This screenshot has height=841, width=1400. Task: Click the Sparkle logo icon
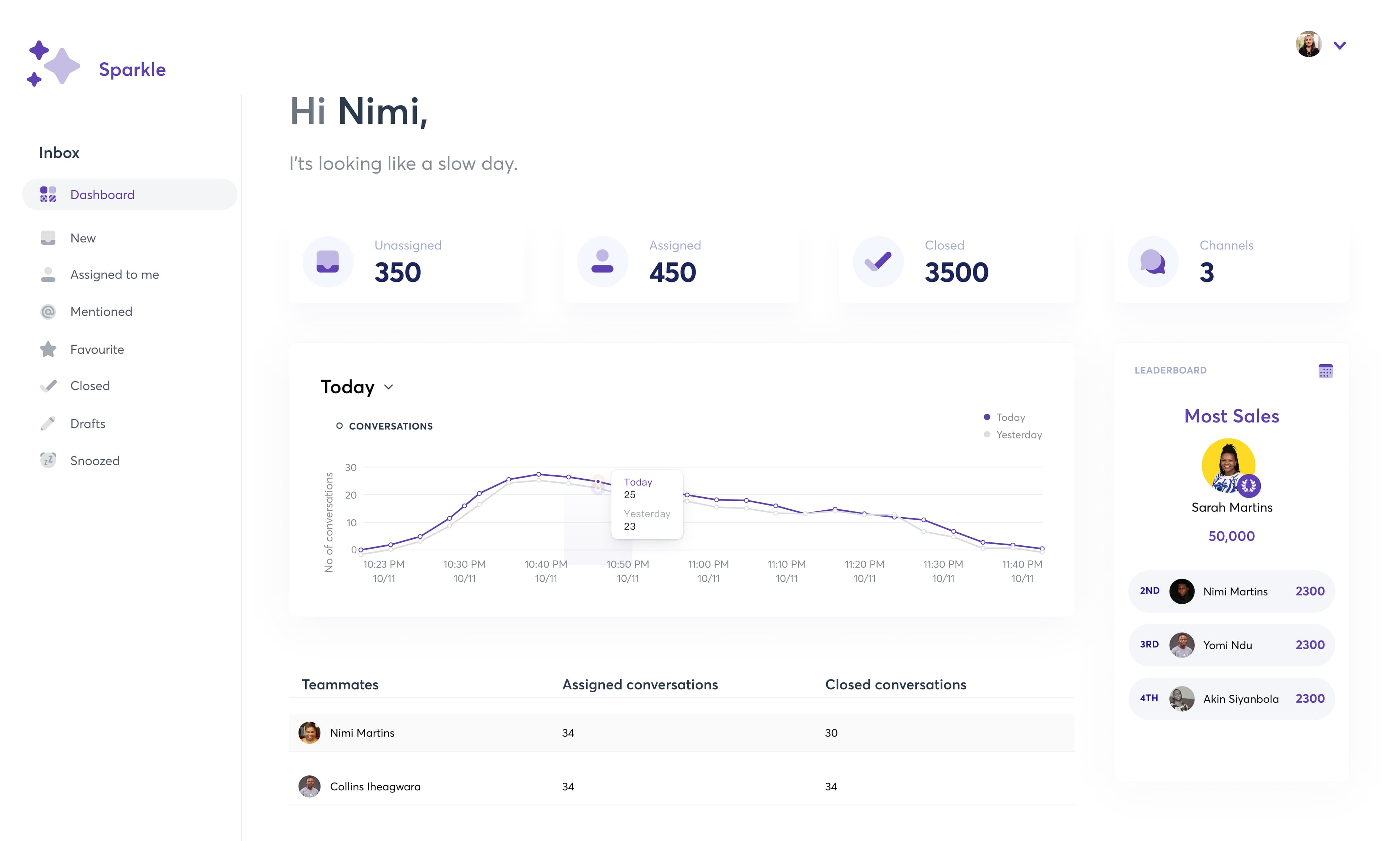point(54,63)
